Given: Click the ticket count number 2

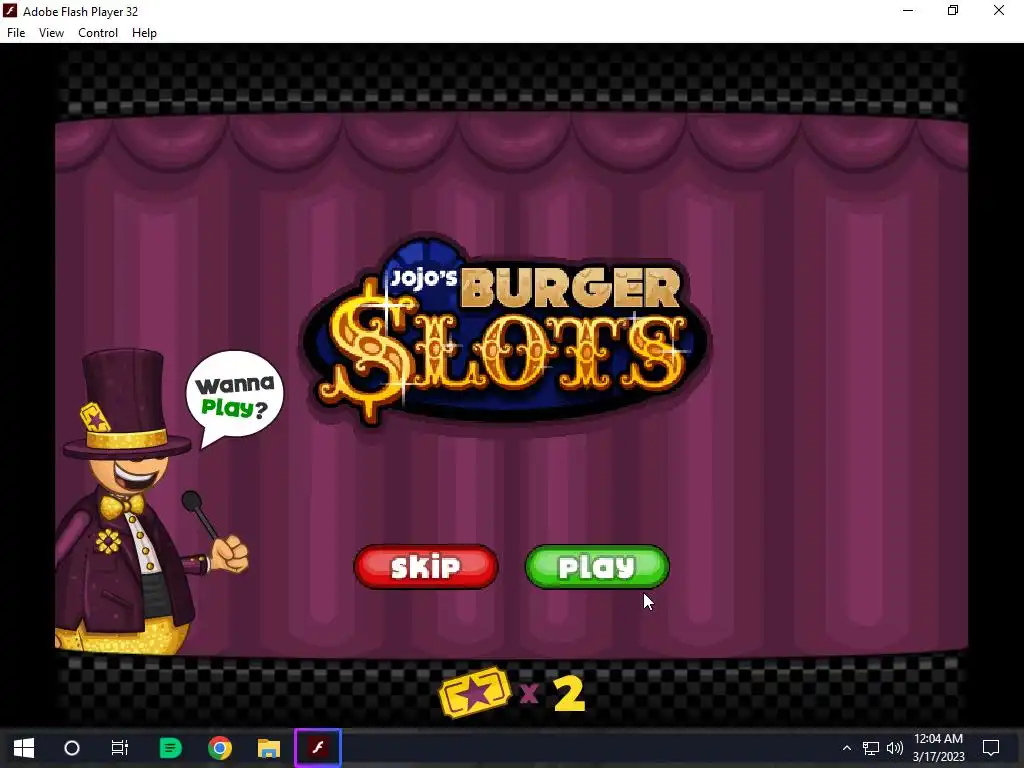Looking at the screenshot, I should pos(569,694).
